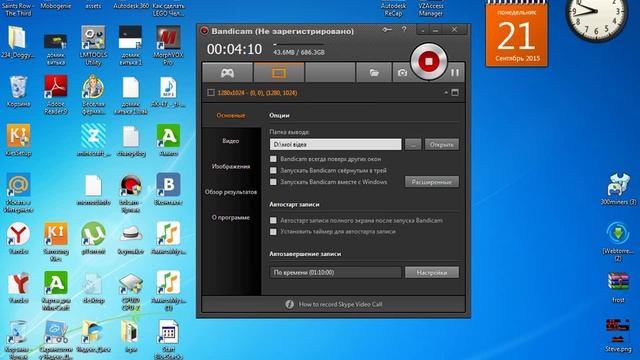Enable Bandicam всегда поверх других окон

point(273,159)
